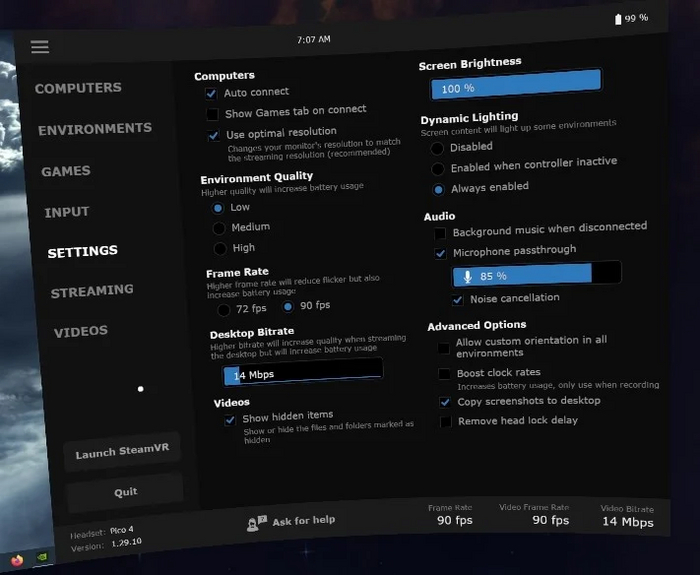Choose the 90 fps frame rate

pyautogui.click(x=288, y=307)
